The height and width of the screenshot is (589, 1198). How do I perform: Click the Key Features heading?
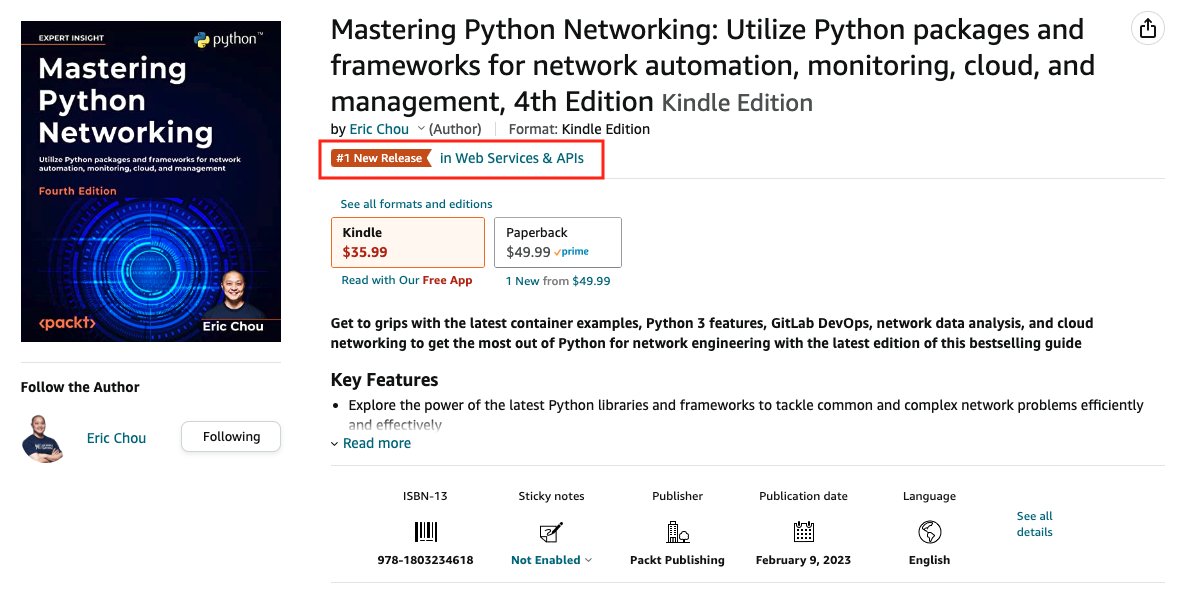(x=384, y=380)
